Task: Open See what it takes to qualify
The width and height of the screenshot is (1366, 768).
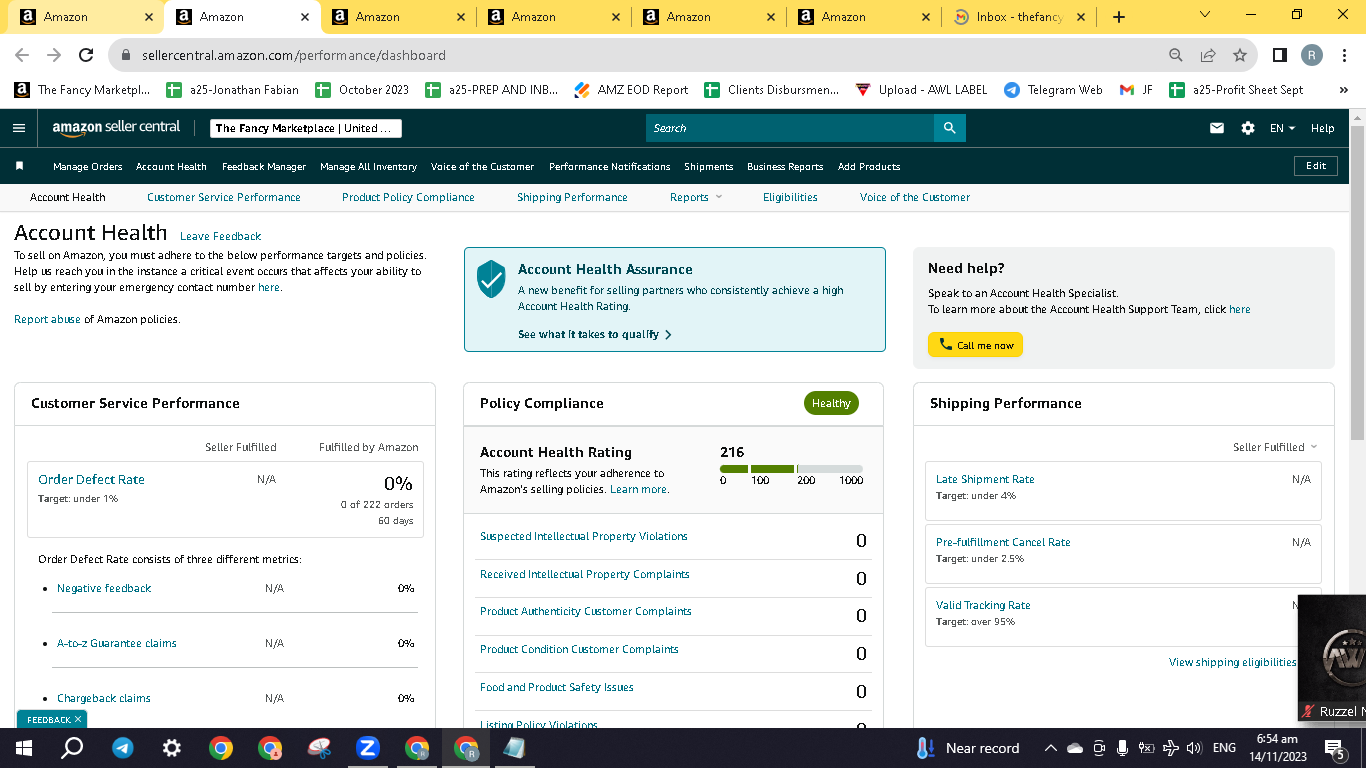Action: point(595,334)
